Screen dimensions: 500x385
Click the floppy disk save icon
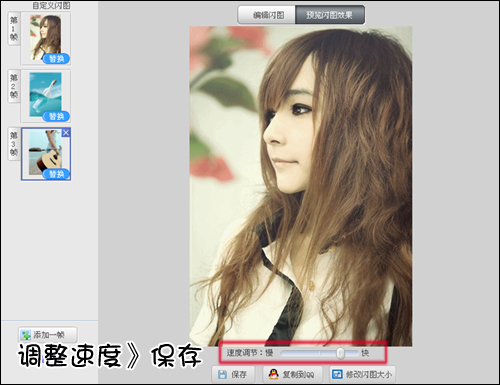pyautogui.click(x=222, y=374)
